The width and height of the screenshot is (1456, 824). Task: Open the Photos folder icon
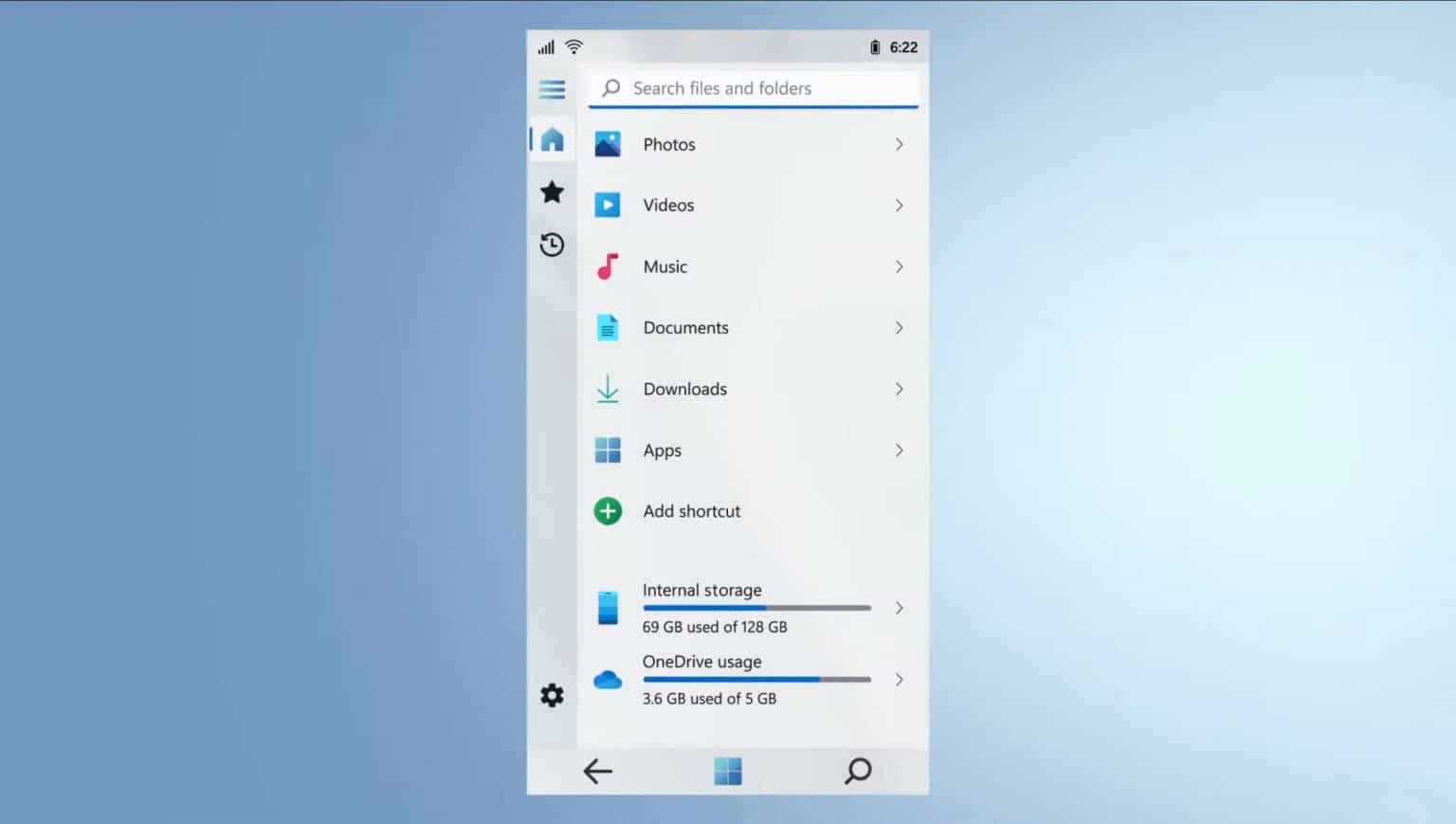(607, 144)
